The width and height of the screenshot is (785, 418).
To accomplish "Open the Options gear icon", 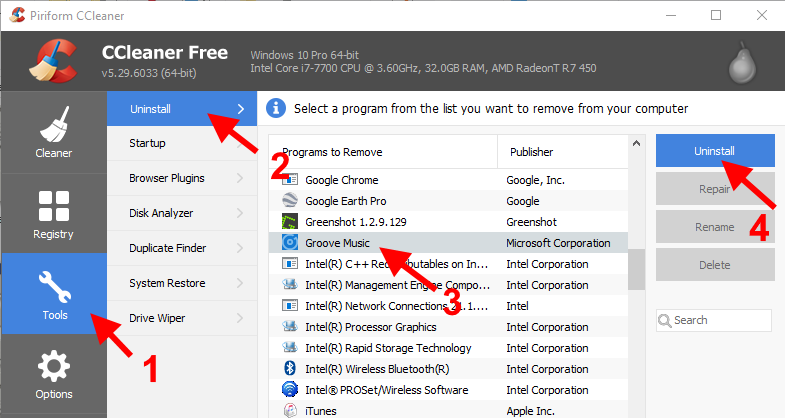I will coord(54,366).
